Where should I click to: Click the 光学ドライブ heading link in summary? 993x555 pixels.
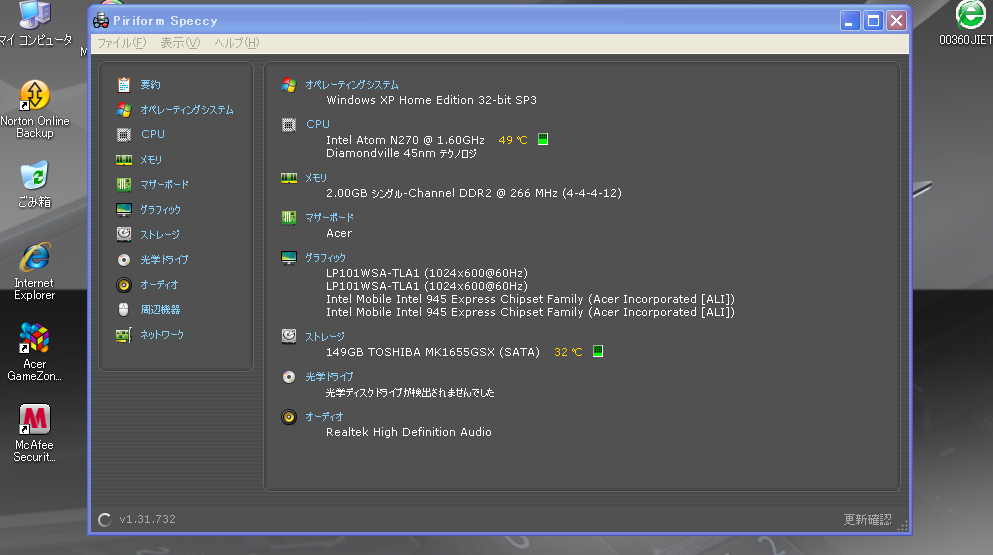pos(329,376)
